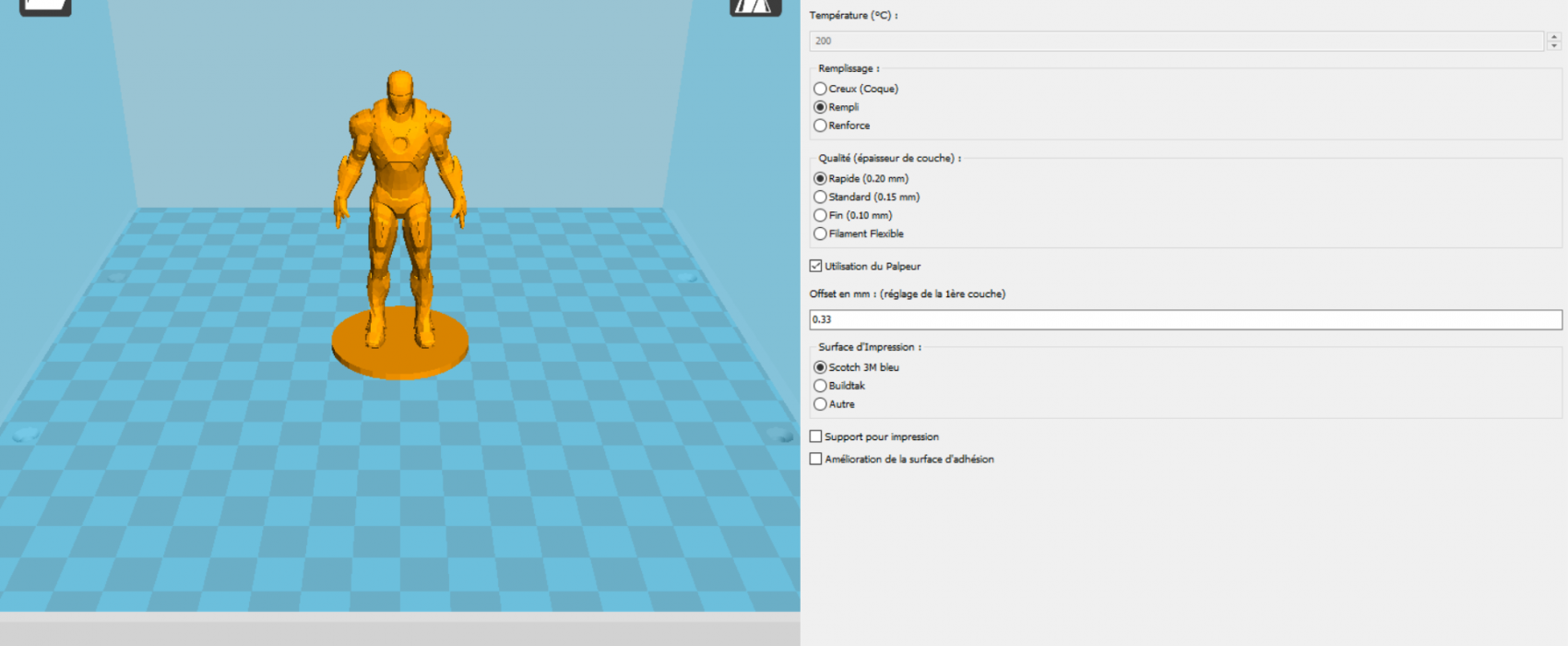Choose the Renforce fill option
This screenshot has height=646, width=1568.
pos(842,126)
